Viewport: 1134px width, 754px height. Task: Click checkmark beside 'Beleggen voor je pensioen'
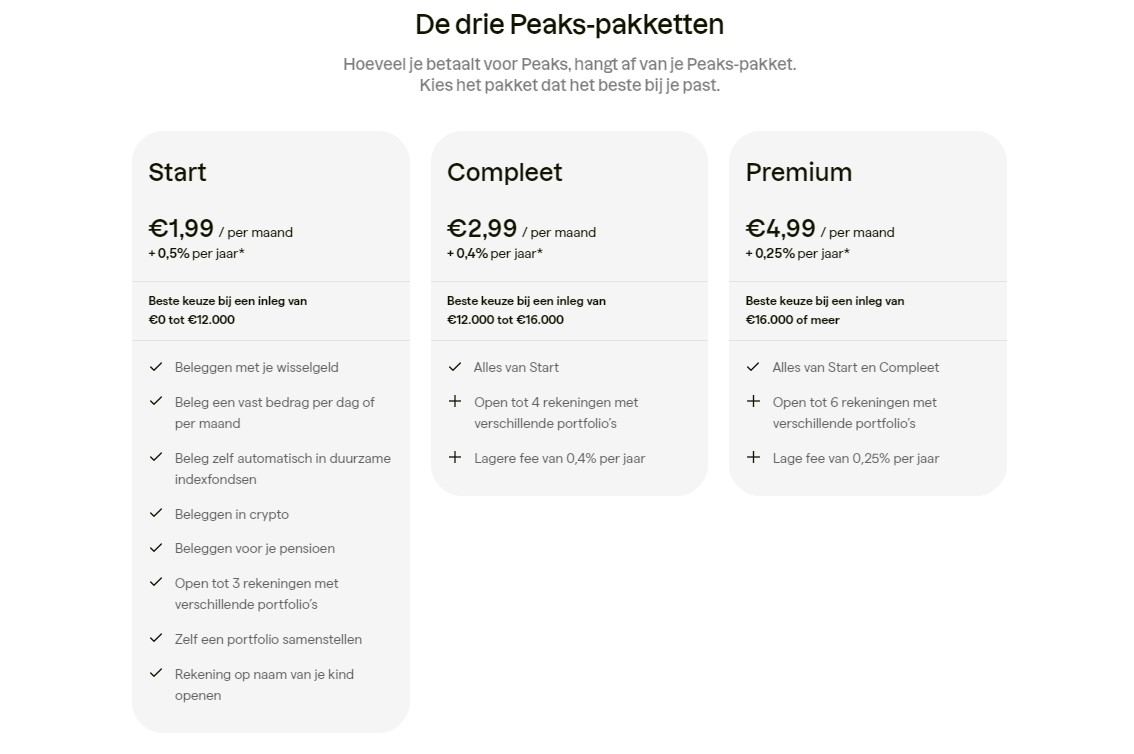coord(156,548)
